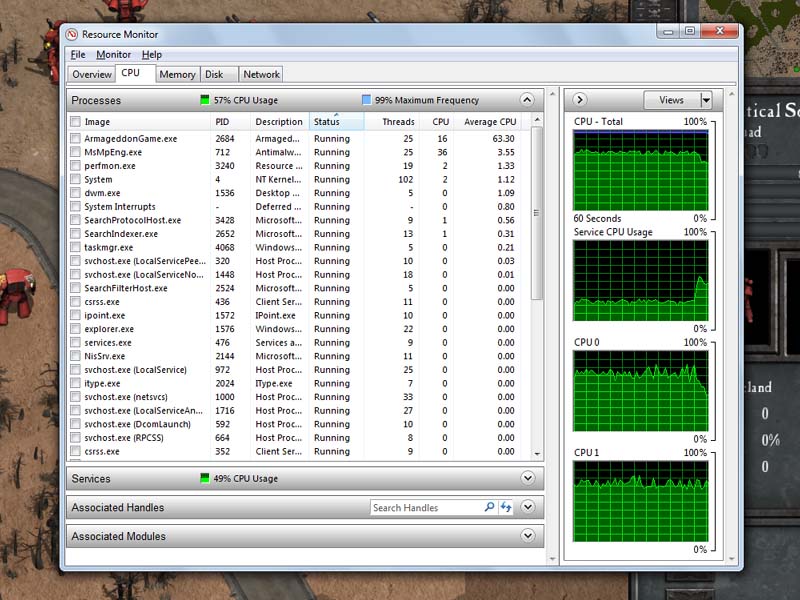Open the Monitor menu
Image resolution: width=800 pixels, height=600 pixels.
113,55
